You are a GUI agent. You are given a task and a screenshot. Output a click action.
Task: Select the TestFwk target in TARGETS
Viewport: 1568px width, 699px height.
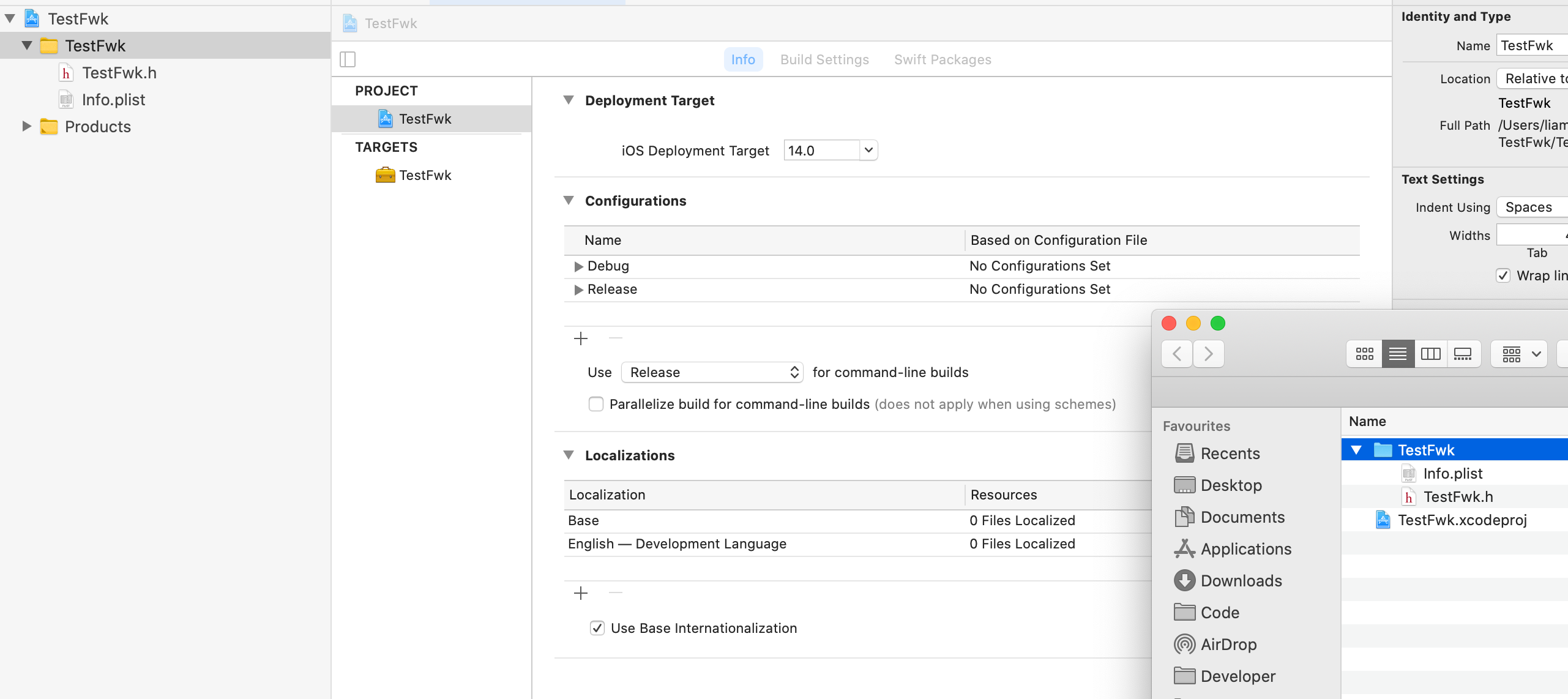point(425,175)
